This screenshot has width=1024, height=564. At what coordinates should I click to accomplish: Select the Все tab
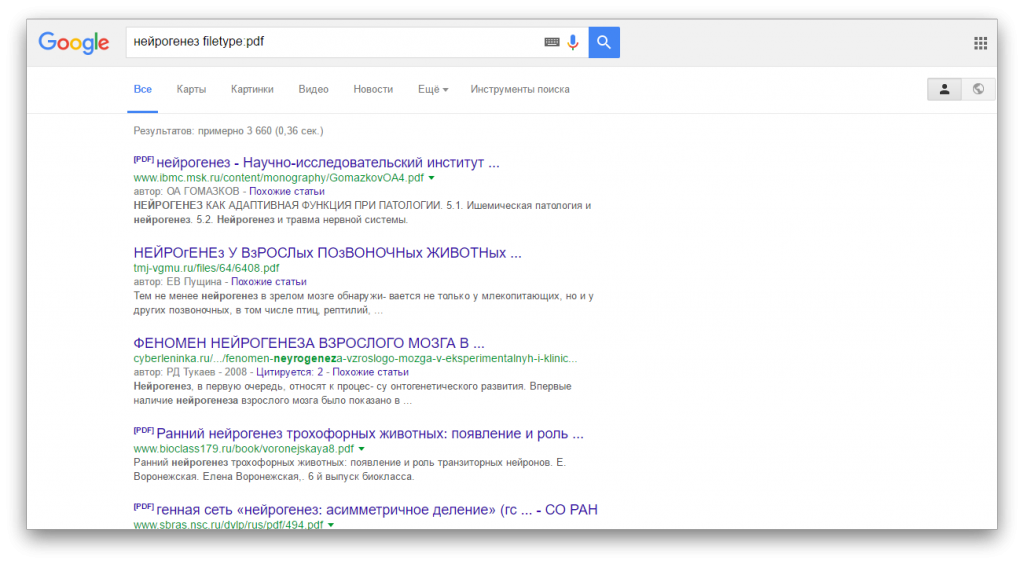pyautogui.click(x=142, y=89)
